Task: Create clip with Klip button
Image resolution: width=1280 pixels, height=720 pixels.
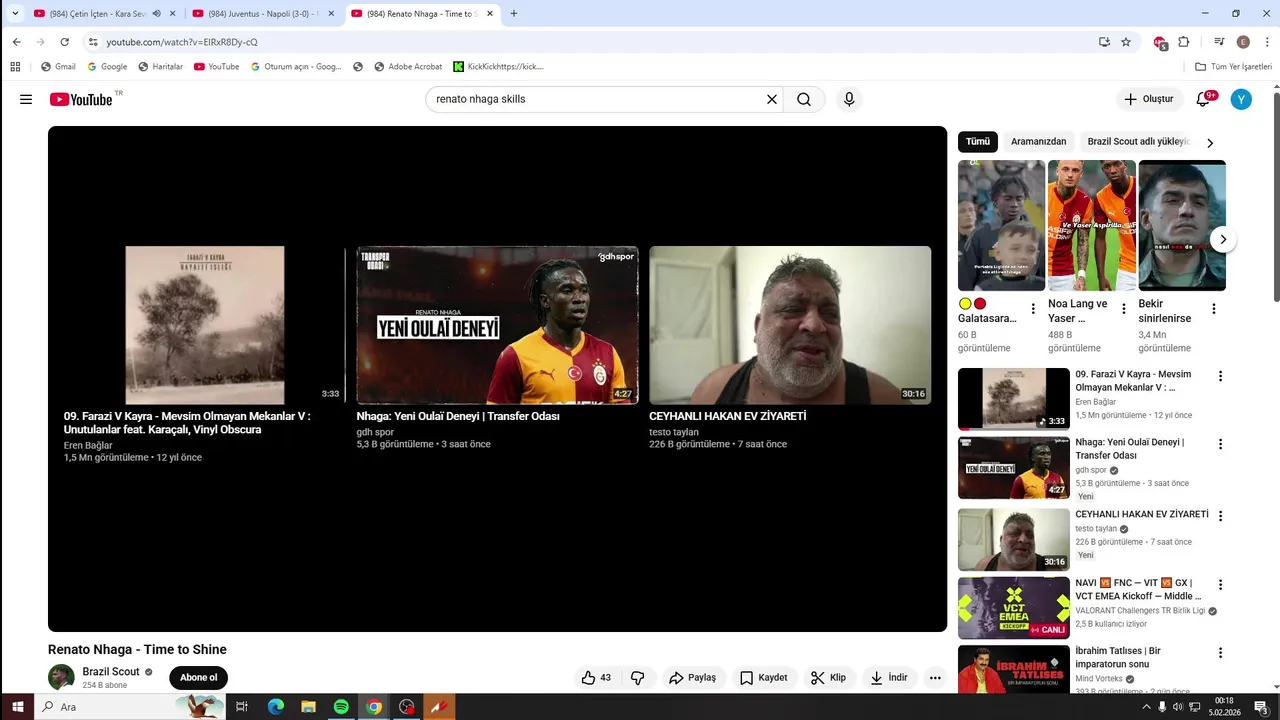Action: [828, 677]
